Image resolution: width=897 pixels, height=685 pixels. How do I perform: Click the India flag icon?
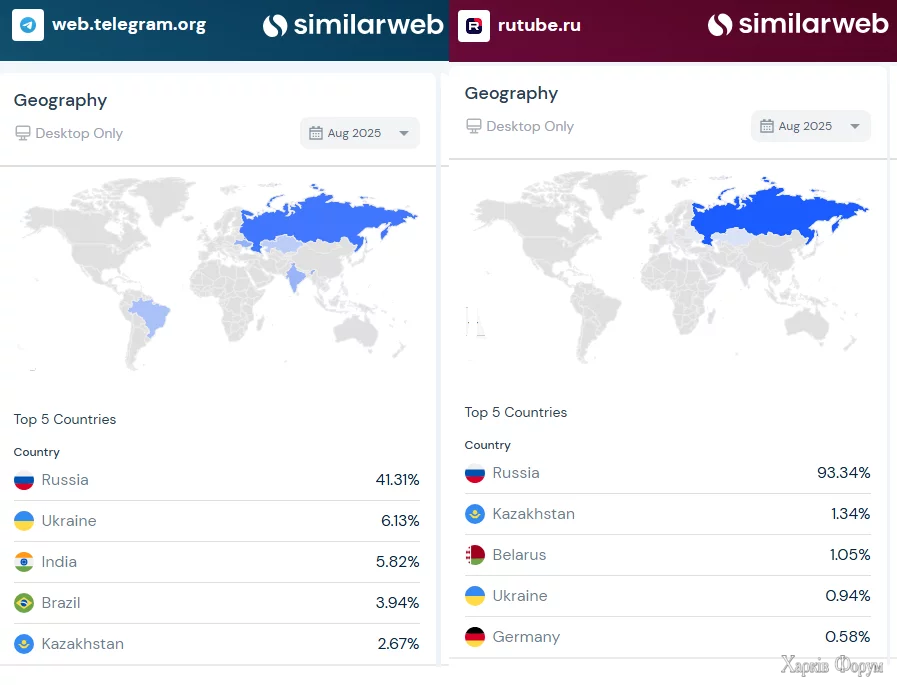tap(24, 562)
